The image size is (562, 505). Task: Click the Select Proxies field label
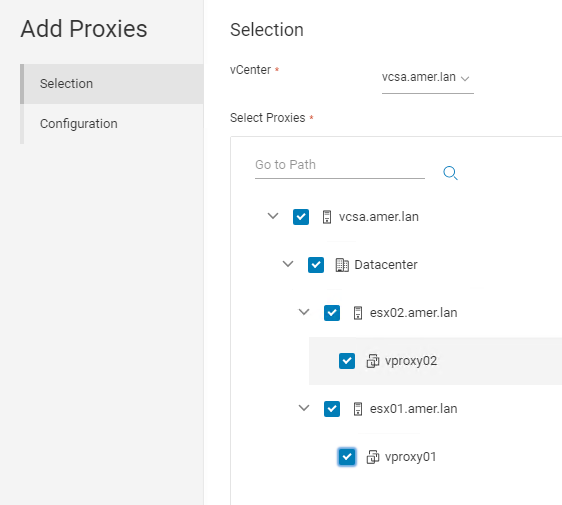[x=268, y=118]
